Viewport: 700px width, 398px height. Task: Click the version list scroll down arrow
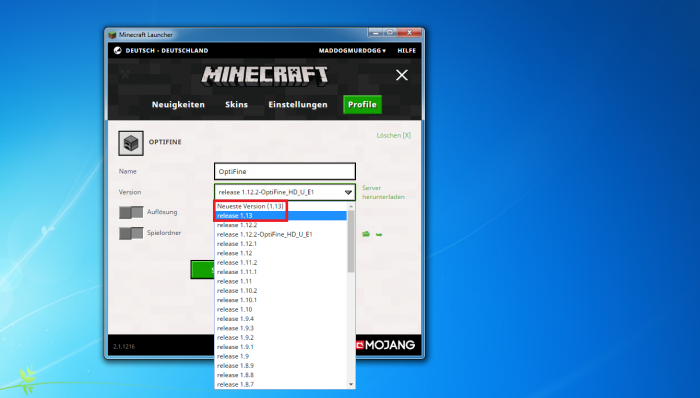(x=351, y=384)
